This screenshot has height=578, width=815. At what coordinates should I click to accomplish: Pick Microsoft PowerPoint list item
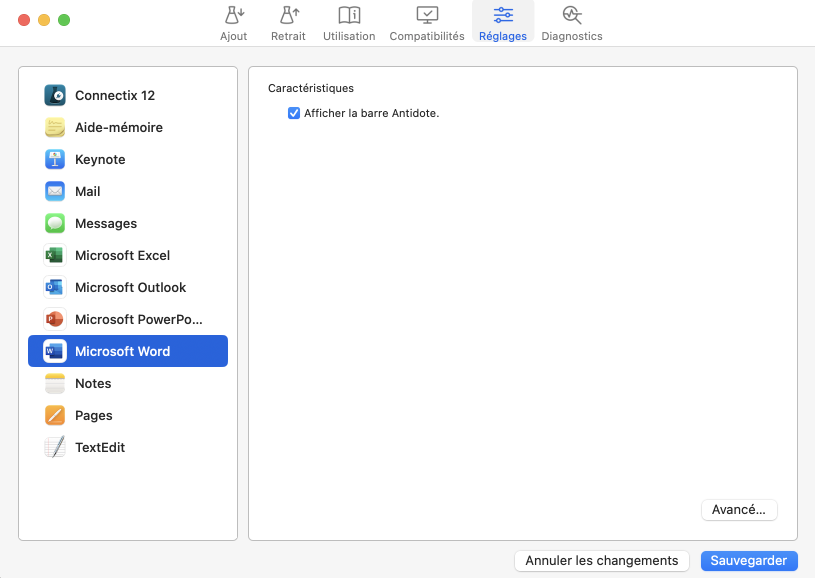tap(138, 320)
